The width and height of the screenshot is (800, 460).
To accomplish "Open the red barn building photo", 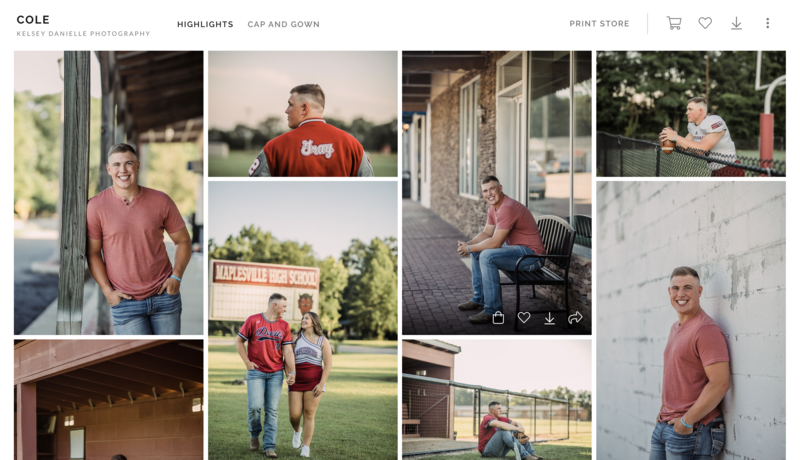I will pos(109,400).
